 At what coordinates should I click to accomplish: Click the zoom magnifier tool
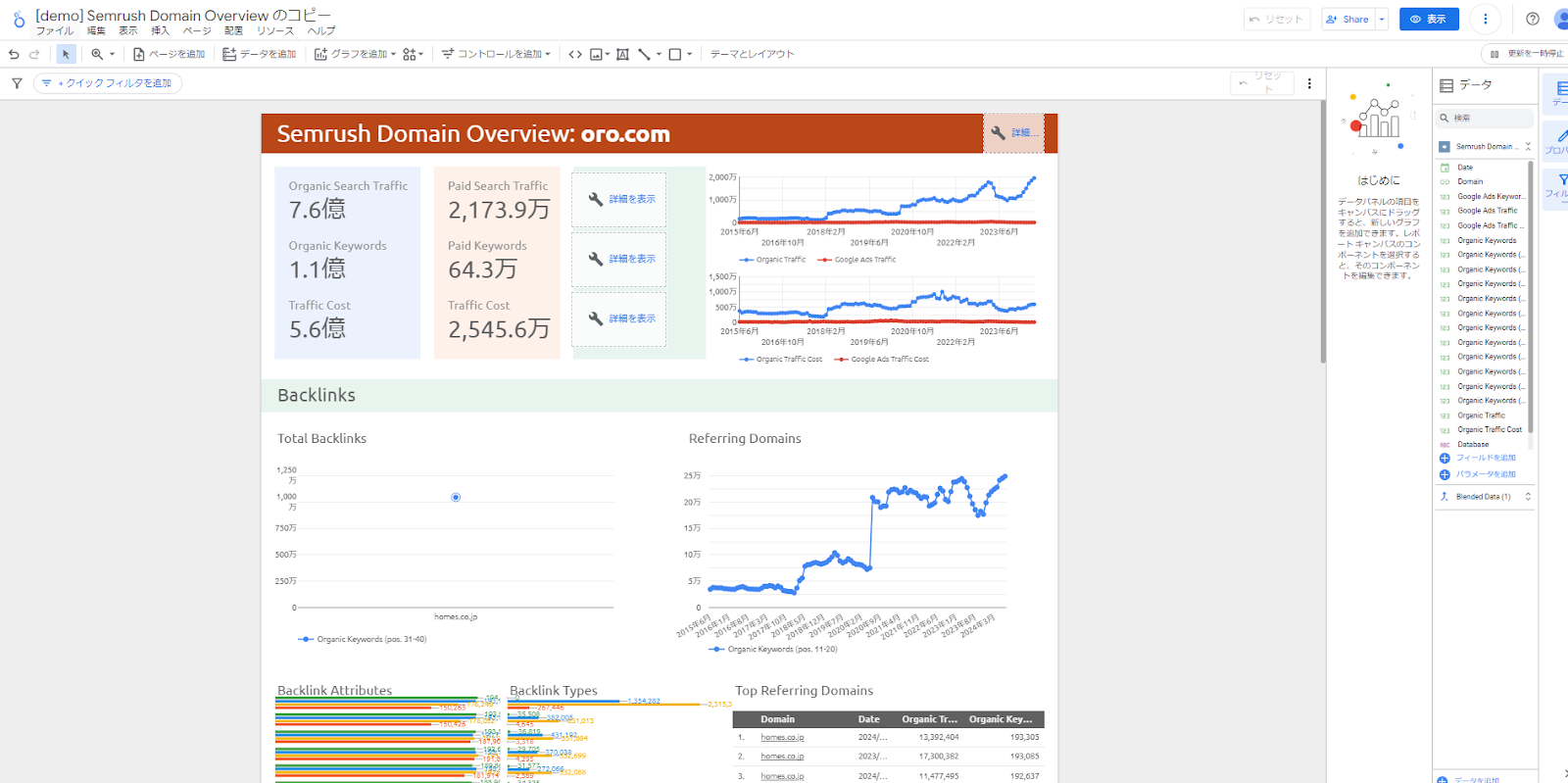[x=97, y=54]
